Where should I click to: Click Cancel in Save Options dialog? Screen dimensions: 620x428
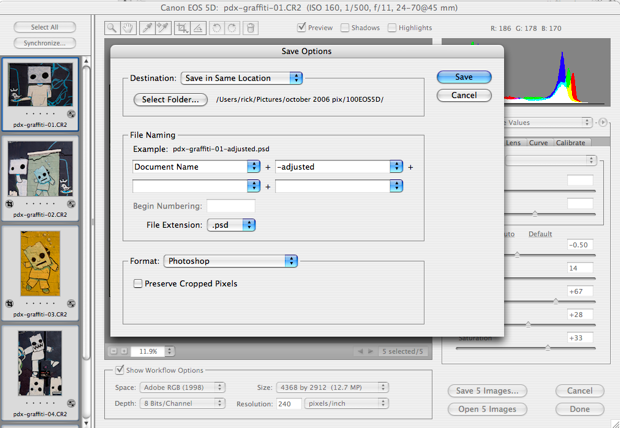tap(464, 95)
